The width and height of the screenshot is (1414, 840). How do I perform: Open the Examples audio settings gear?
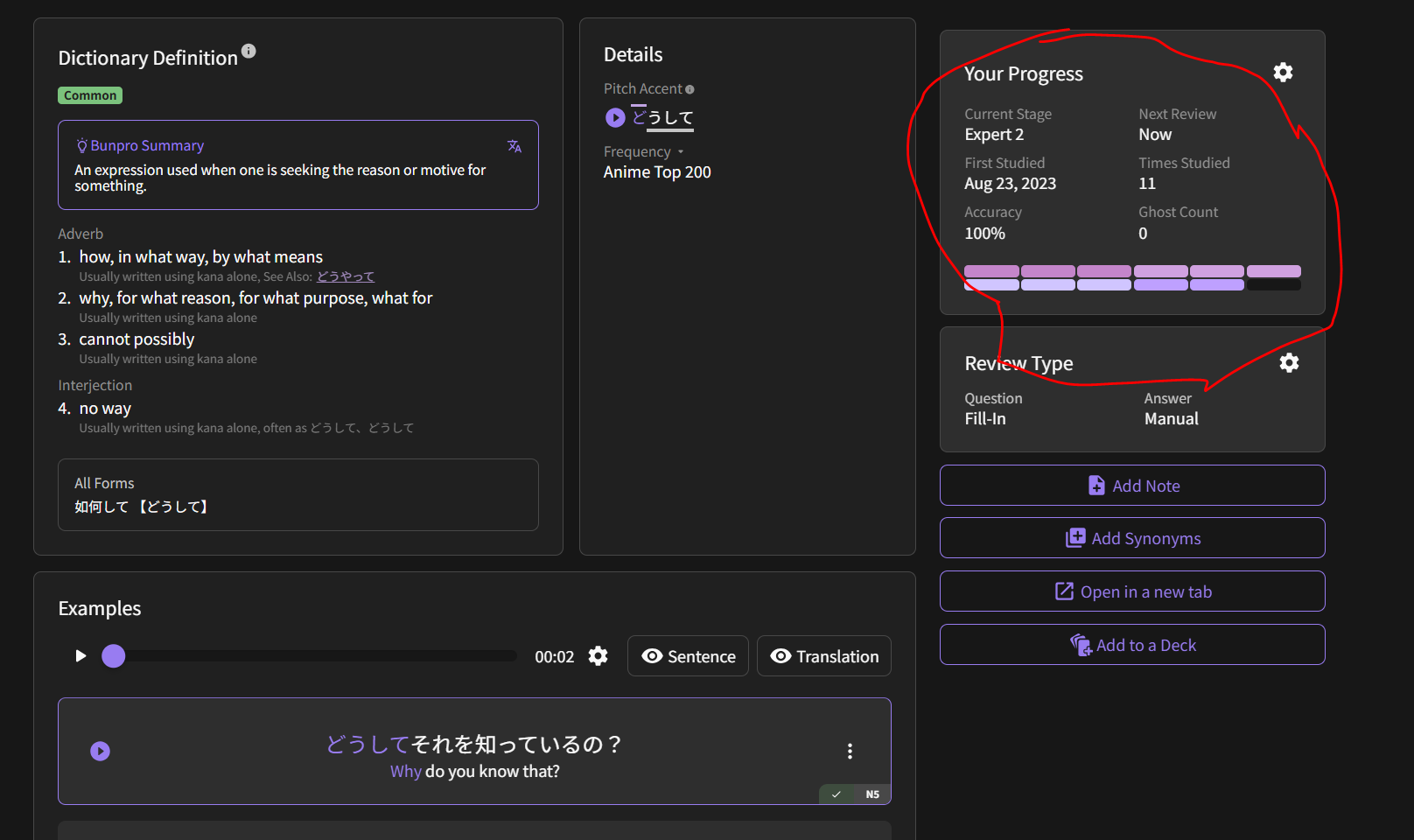click(x=598, y=656)
